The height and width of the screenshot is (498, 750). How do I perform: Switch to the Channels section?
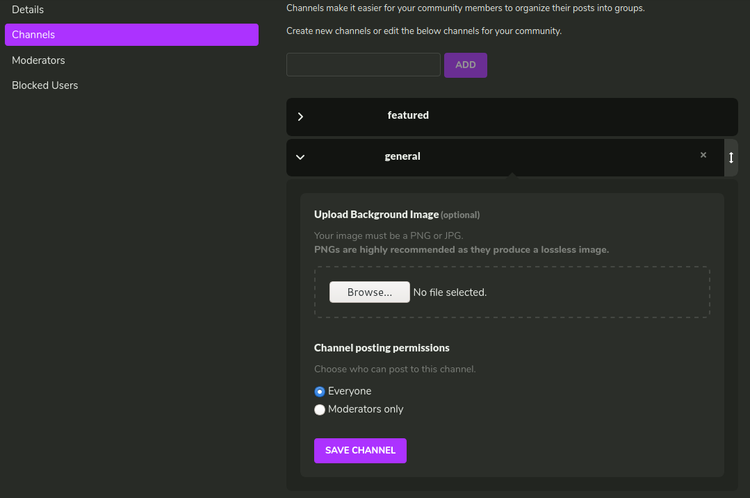click(131, 35)
